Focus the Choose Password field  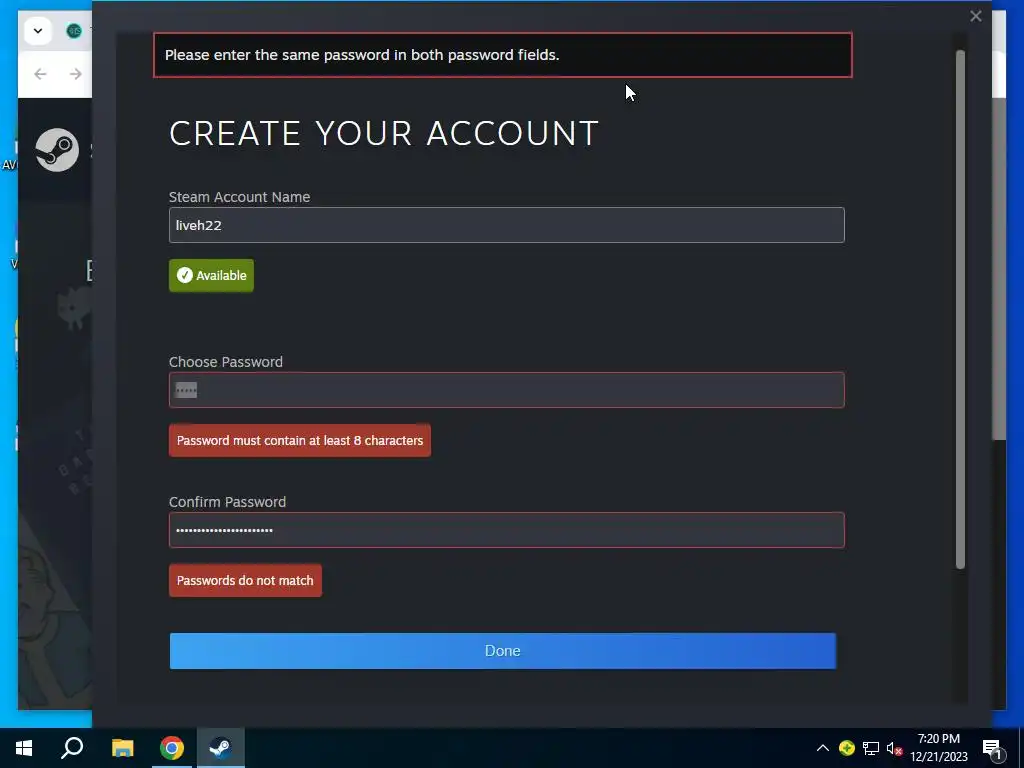point(506,390)
